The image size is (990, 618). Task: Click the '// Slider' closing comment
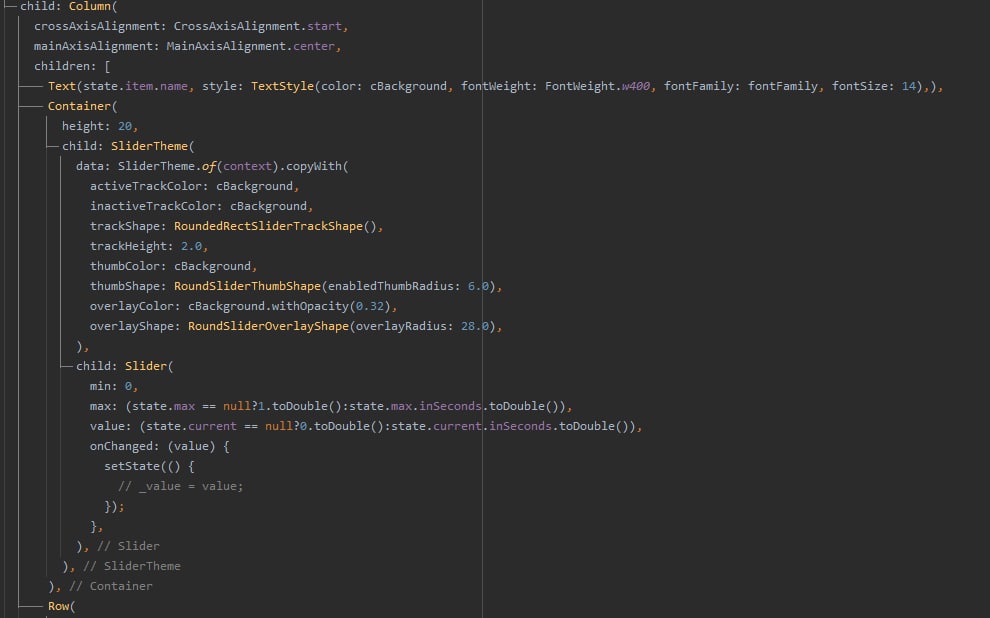point(128,546)
